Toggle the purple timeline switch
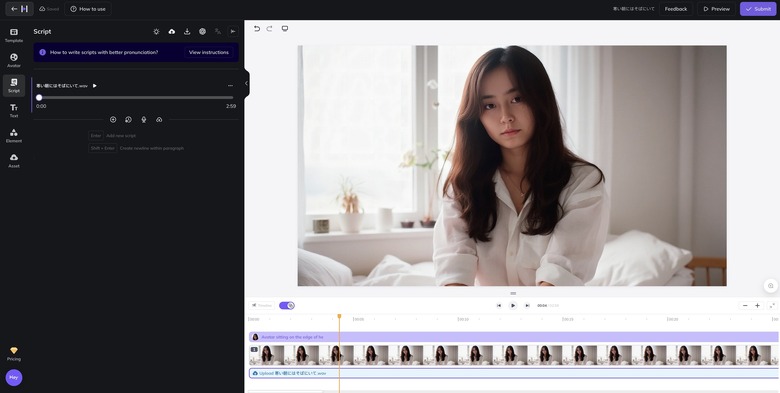 tap(287, 305)
